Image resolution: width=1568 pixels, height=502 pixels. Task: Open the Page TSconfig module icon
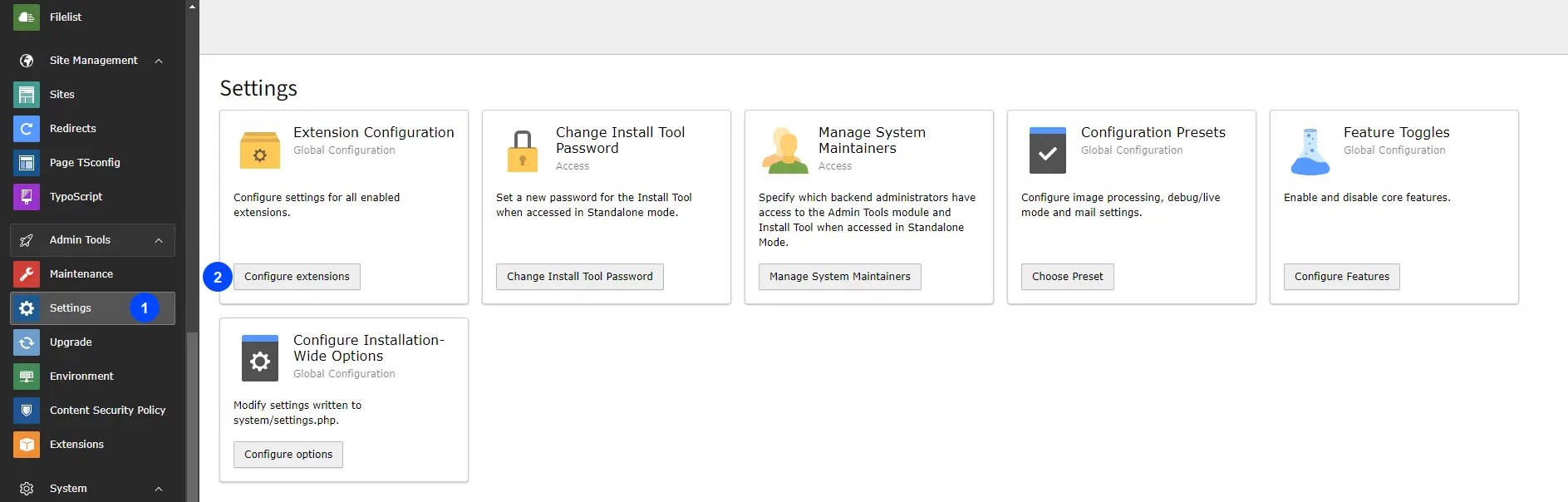click(x=27, y=163)
